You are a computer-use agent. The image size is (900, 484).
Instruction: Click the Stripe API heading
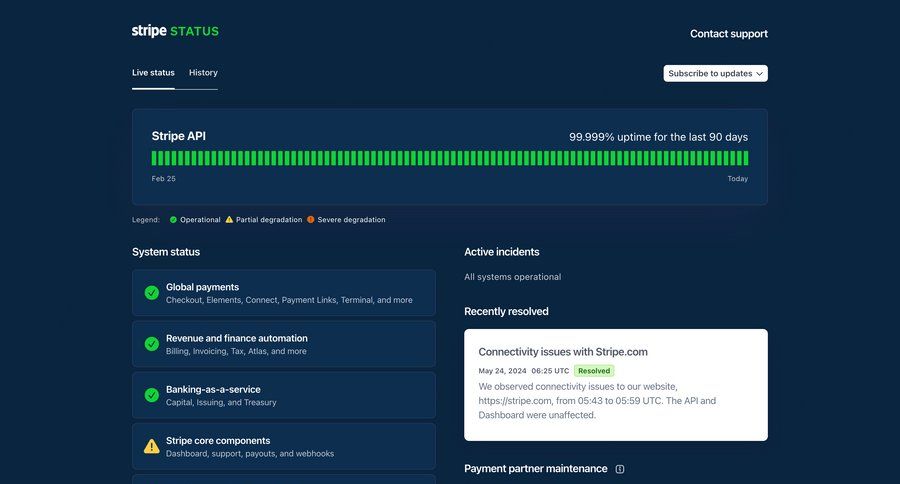click(179, 136)
